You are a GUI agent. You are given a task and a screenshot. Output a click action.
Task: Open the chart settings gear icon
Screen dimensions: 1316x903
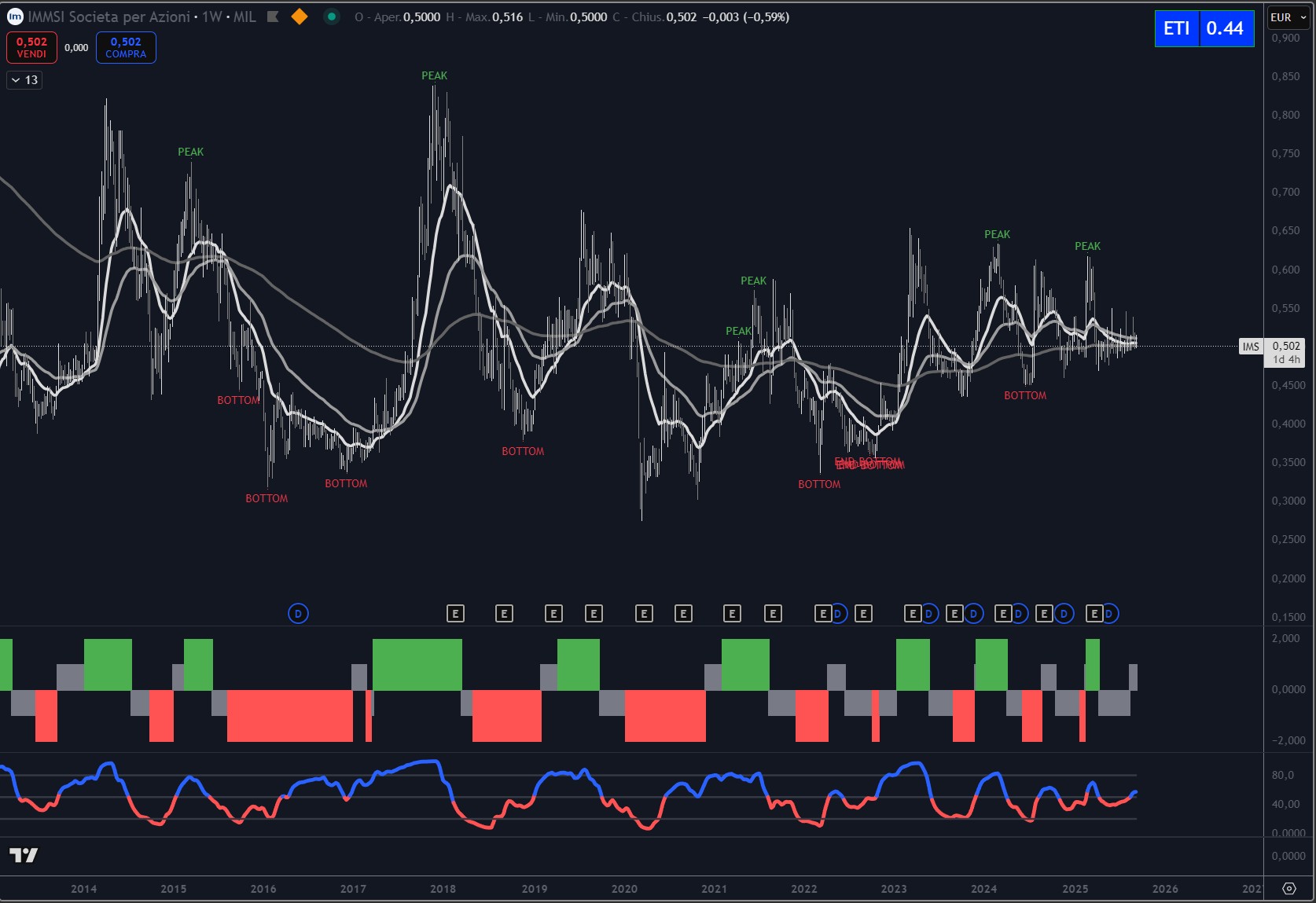1289,888
